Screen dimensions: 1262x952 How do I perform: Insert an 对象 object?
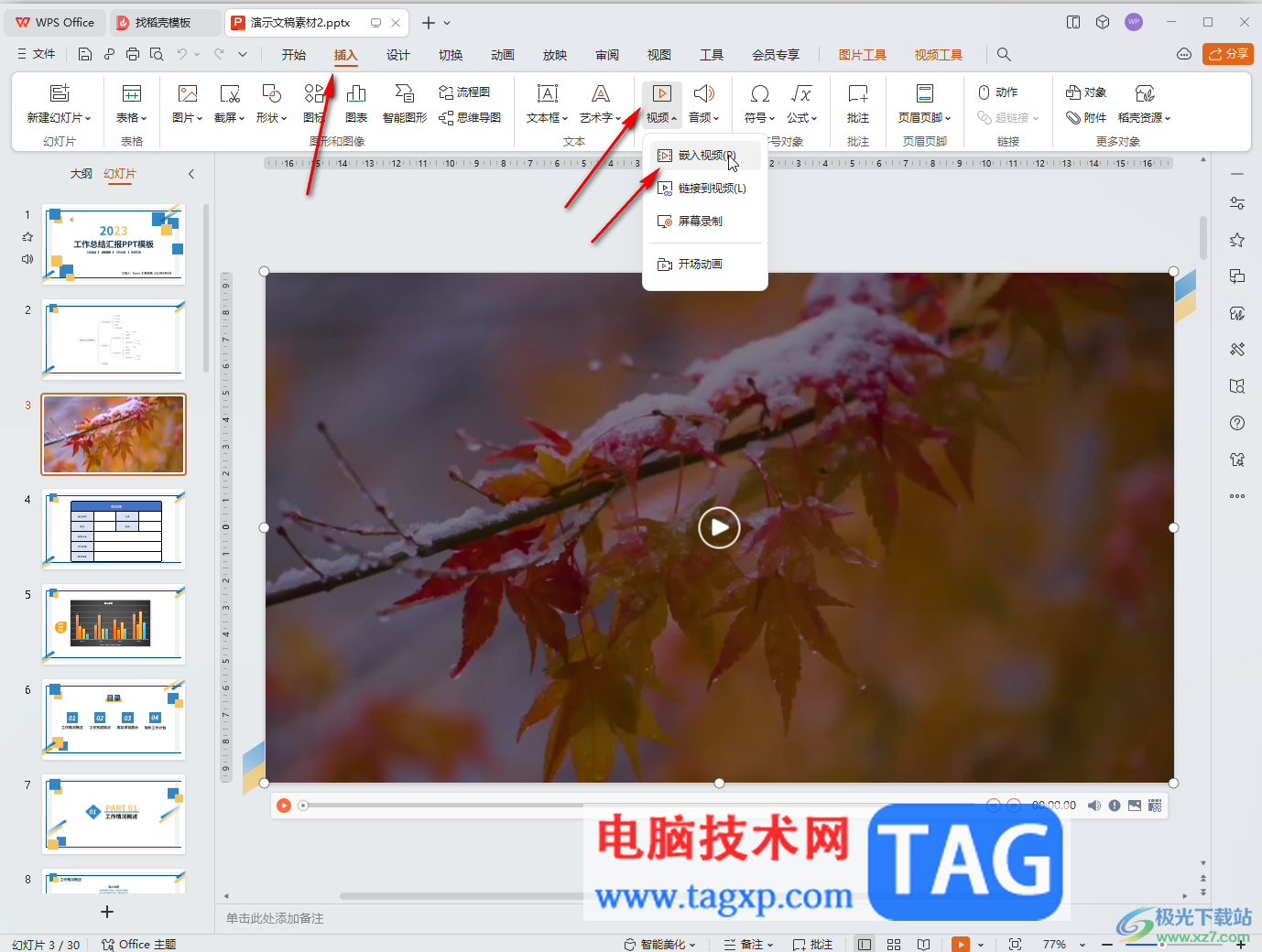tap(1086, 92)
